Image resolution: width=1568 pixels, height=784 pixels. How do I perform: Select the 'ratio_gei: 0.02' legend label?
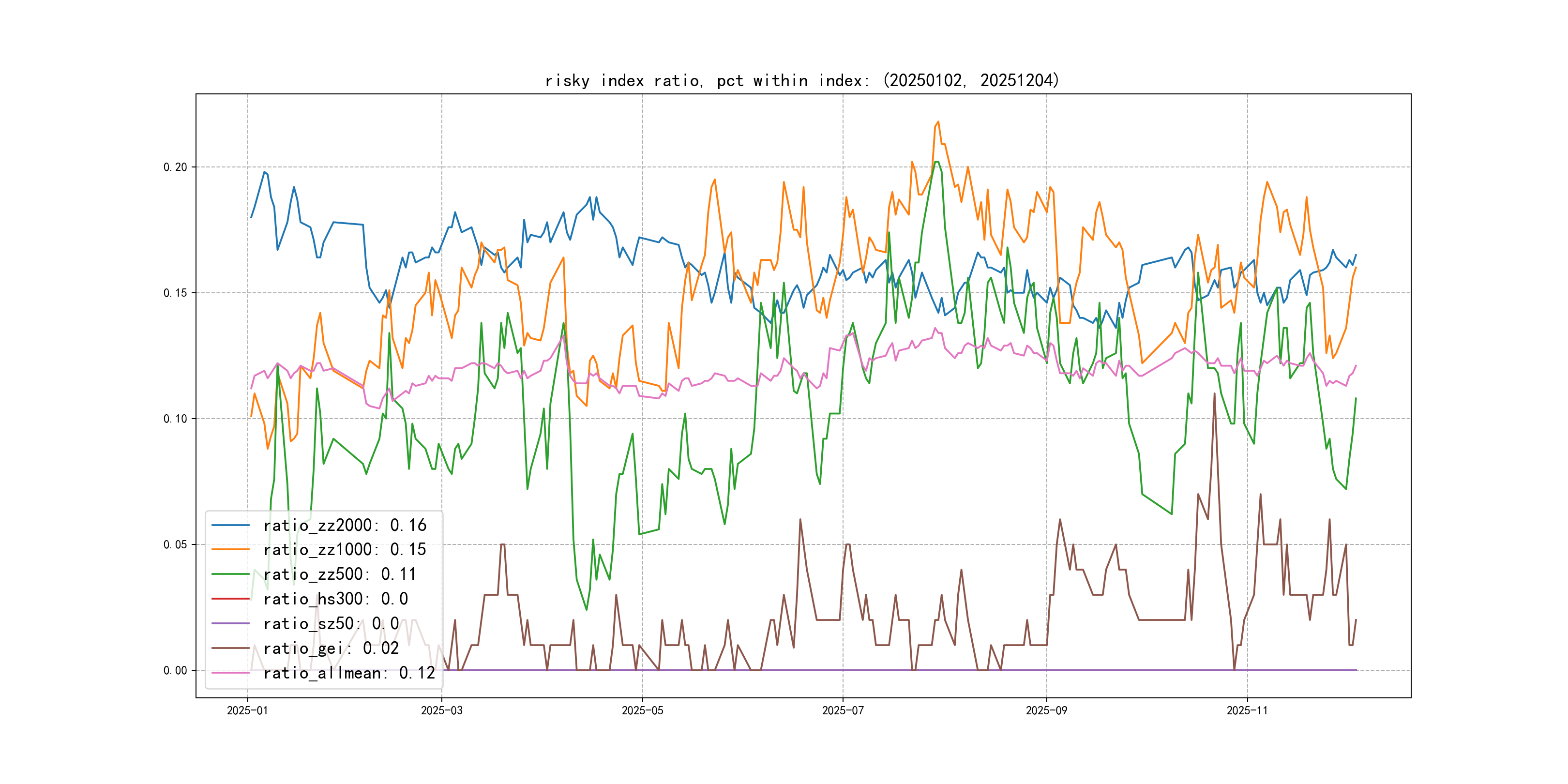[331, 648]
